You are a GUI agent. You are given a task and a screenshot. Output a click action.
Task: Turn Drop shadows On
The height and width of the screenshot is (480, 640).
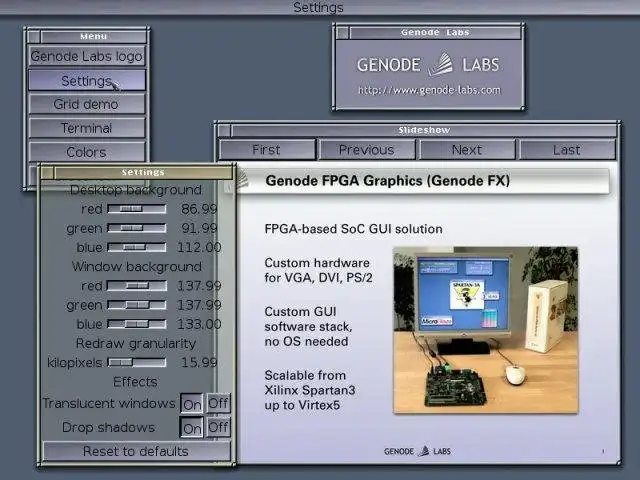(191, 427)
